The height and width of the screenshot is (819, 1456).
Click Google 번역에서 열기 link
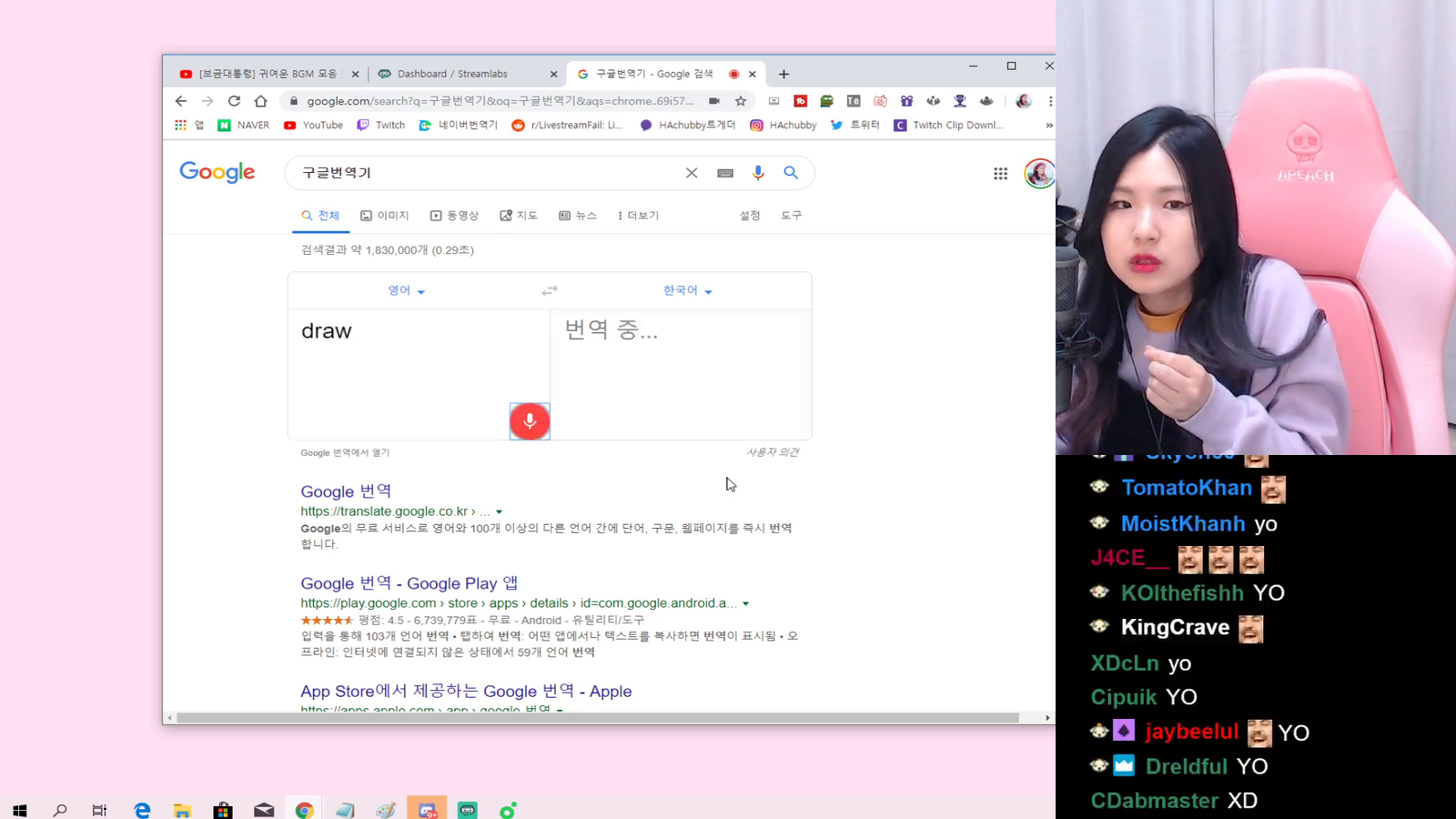[x=345, y=453]
